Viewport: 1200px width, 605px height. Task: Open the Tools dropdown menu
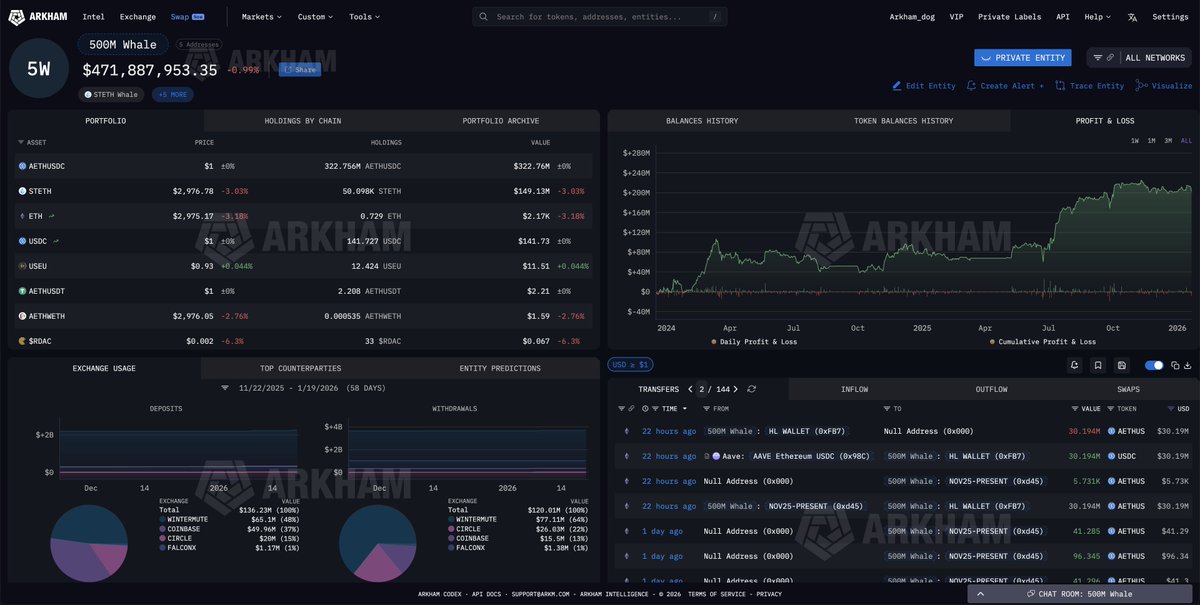(x=364, y=17)
